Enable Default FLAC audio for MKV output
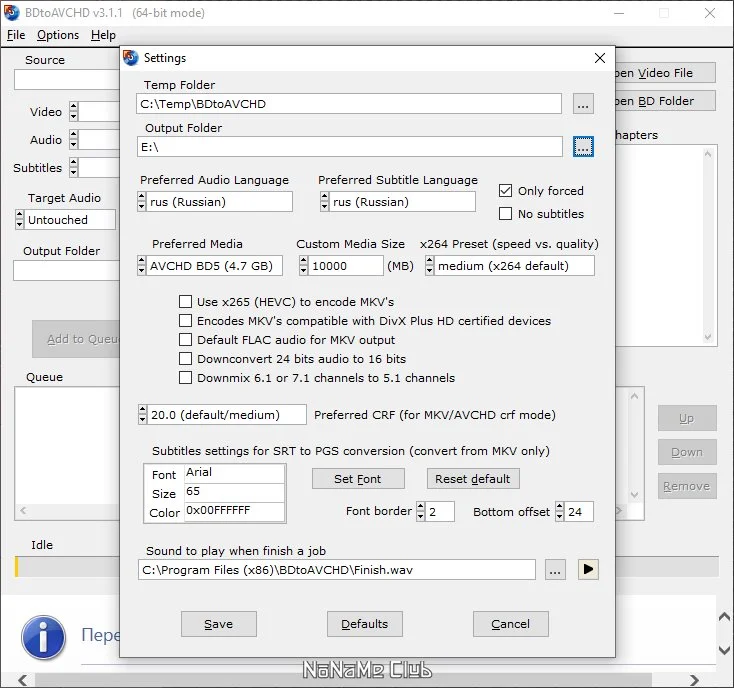Viewport: 734px width, 688px height. click(185, 339)
